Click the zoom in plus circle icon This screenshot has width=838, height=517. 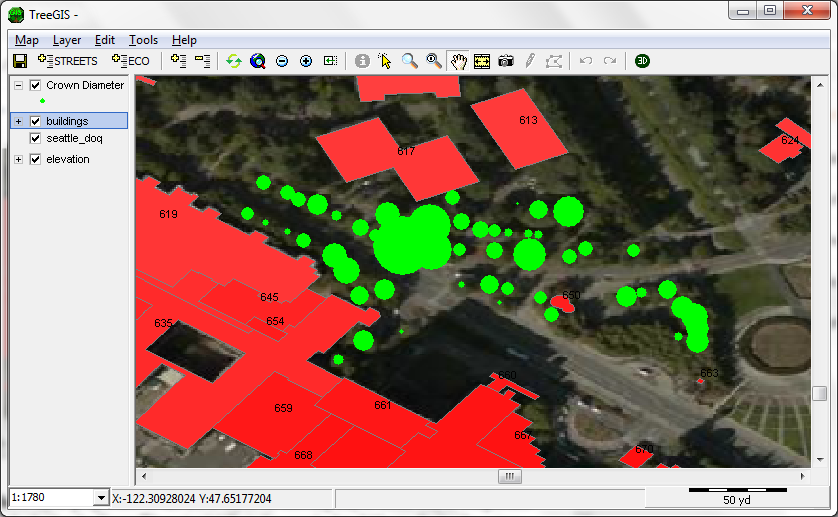306,61
